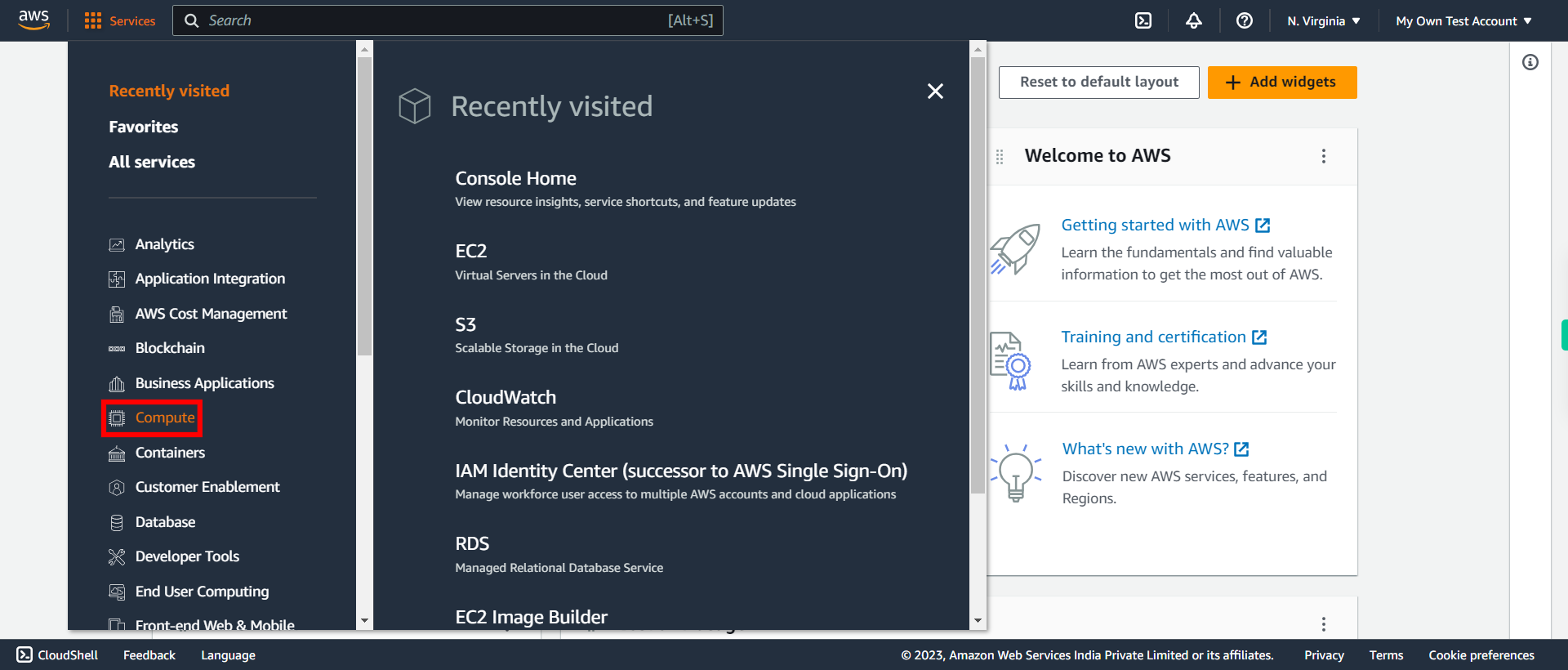The image size is (1568, 670).
Task: Click Services label in top bar
Action: click(x=132, y=21)
